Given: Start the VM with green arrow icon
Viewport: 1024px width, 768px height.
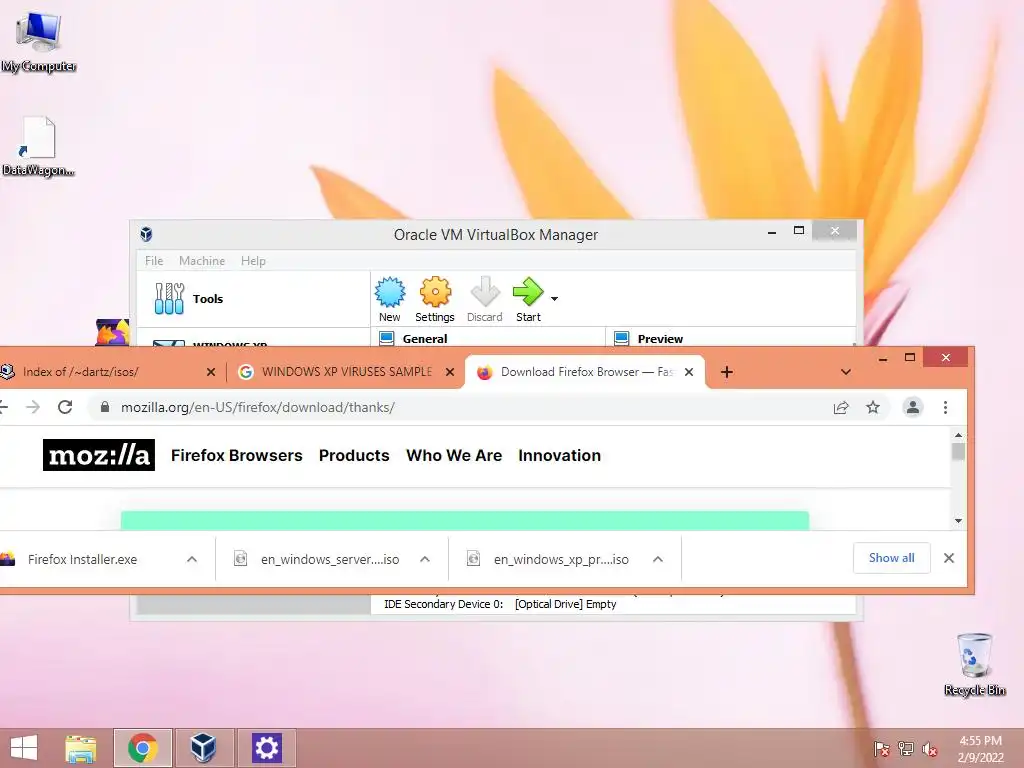Looking at the screenshot, I should pos(528,299).
